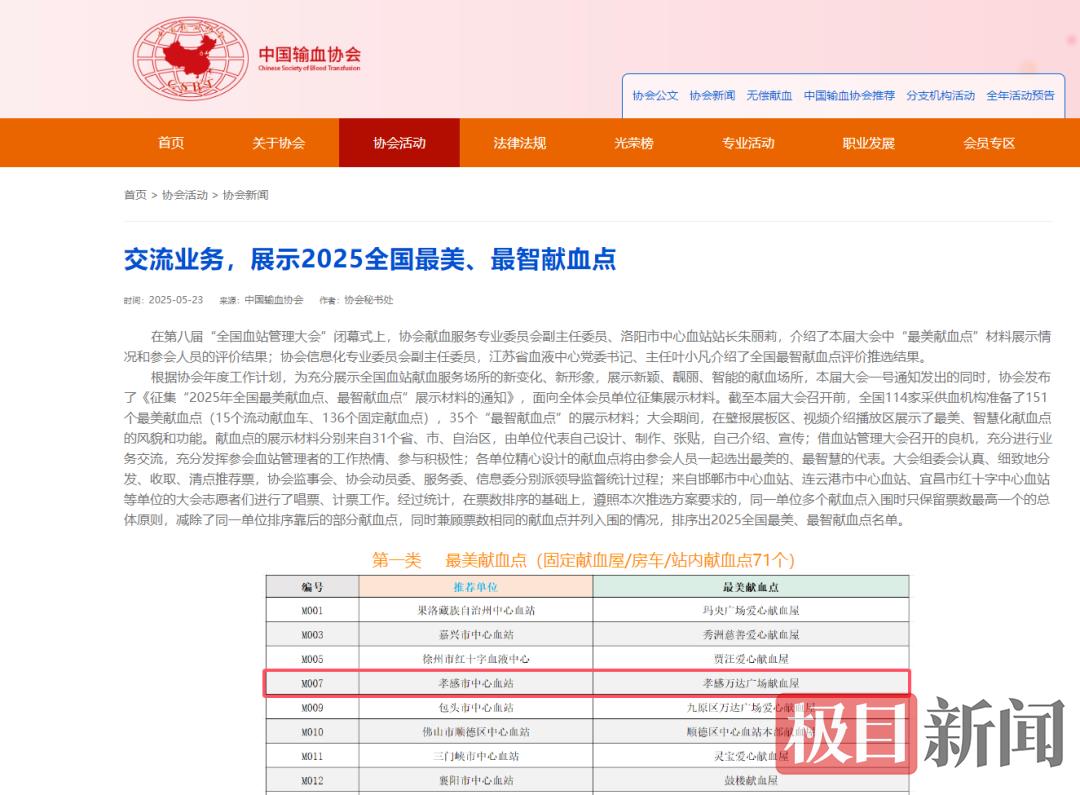
Task: Open the 首页 navigation item
Action: click(171, 143)
